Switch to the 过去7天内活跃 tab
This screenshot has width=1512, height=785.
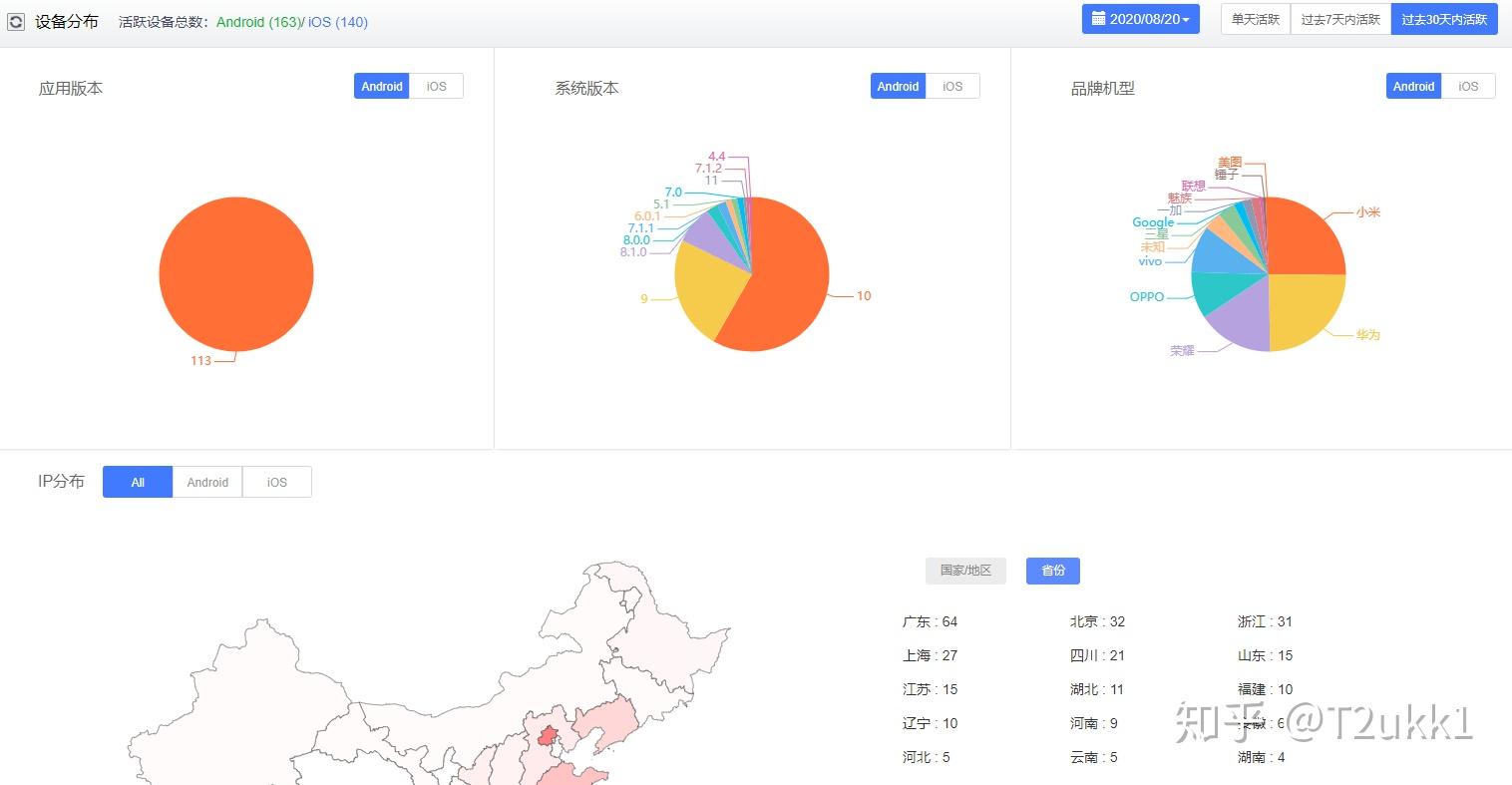[x=1340, y=18]
